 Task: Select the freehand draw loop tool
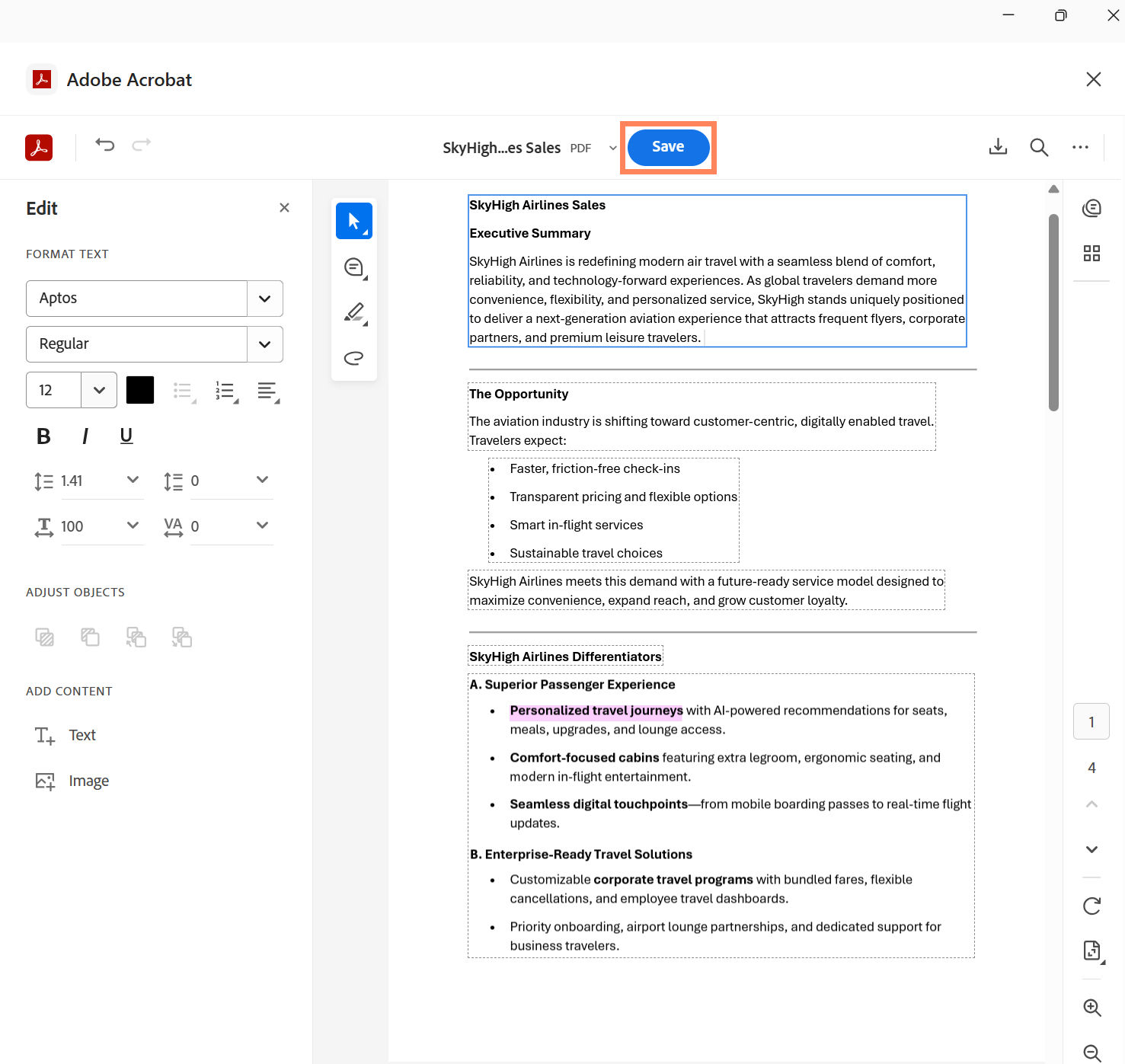tap(354, 358)
